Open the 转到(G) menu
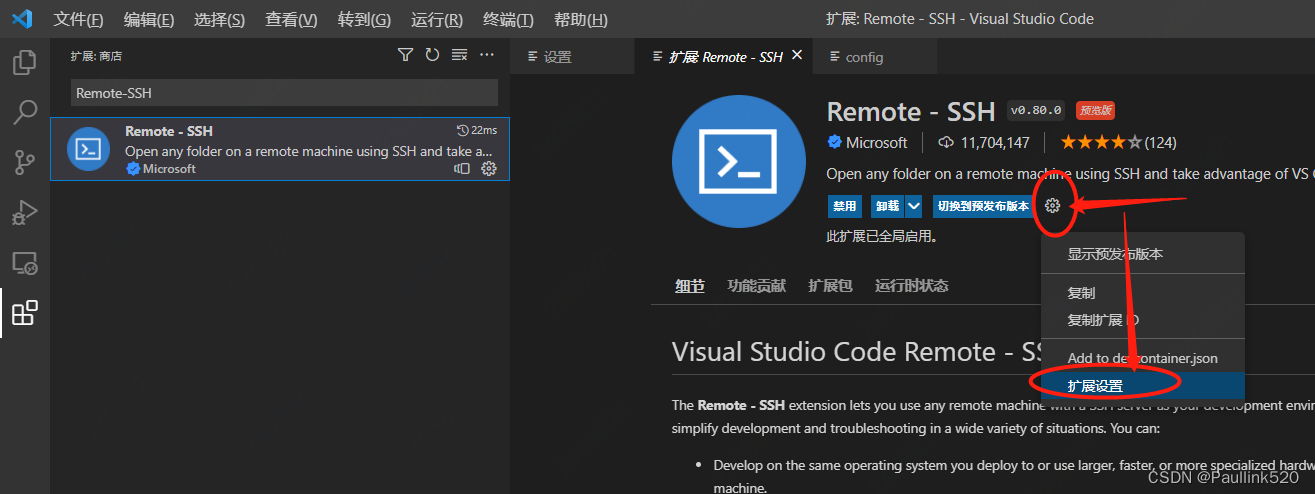The image size is (1315, 494). coord(364,19)
